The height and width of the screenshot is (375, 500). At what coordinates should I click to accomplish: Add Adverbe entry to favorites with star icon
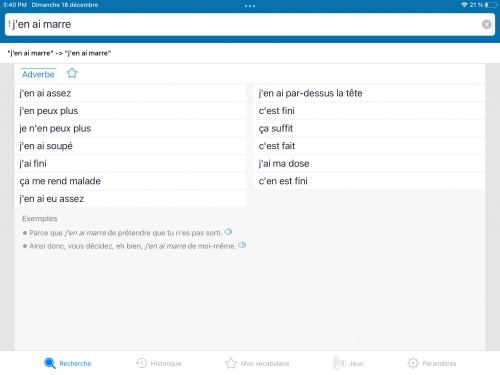click(72, 73)
